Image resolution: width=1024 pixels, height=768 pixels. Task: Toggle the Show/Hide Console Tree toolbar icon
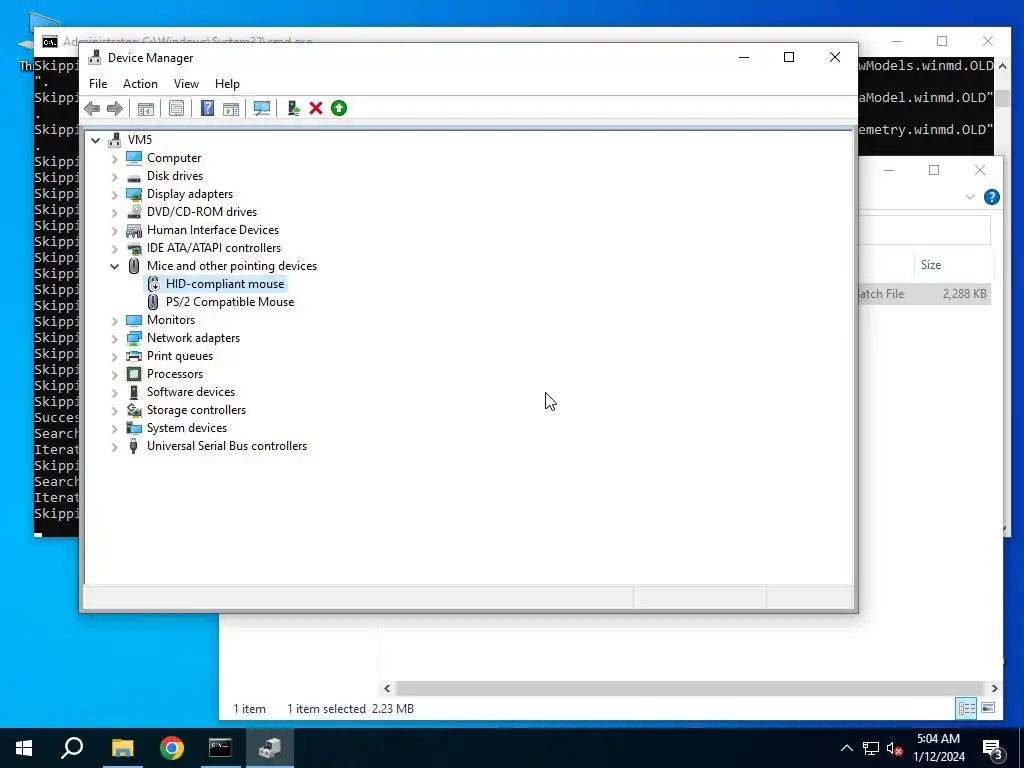[x=146, y=108]
